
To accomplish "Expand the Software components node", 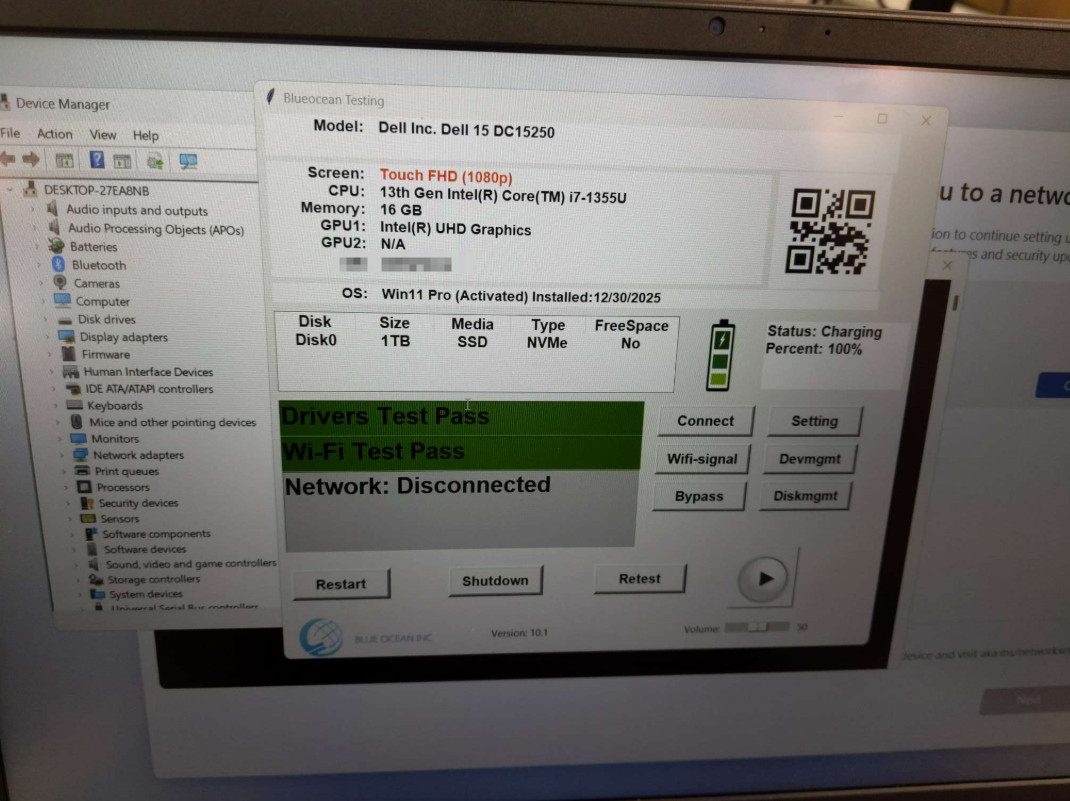I will [x=73, y=534].
